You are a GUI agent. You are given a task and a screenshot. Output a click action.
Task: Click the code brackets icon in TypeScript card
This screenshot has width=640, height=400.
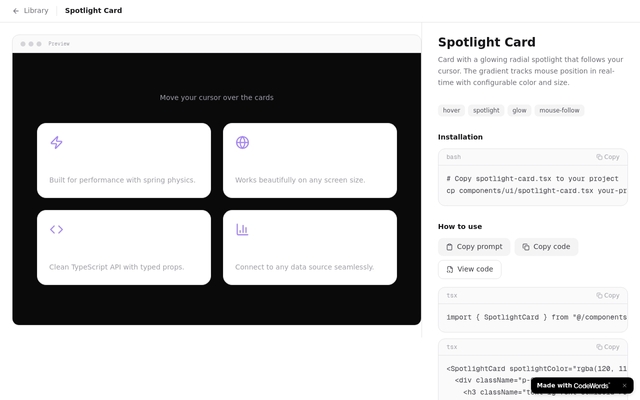[x=56, y=229]
